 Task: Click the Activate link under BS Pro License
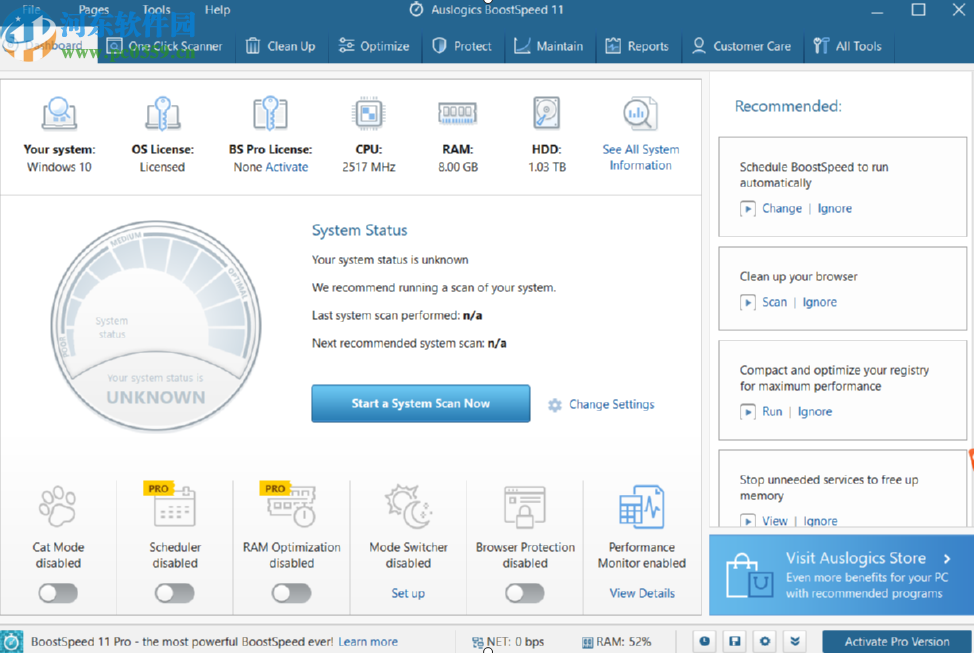[x=287, y=167]
